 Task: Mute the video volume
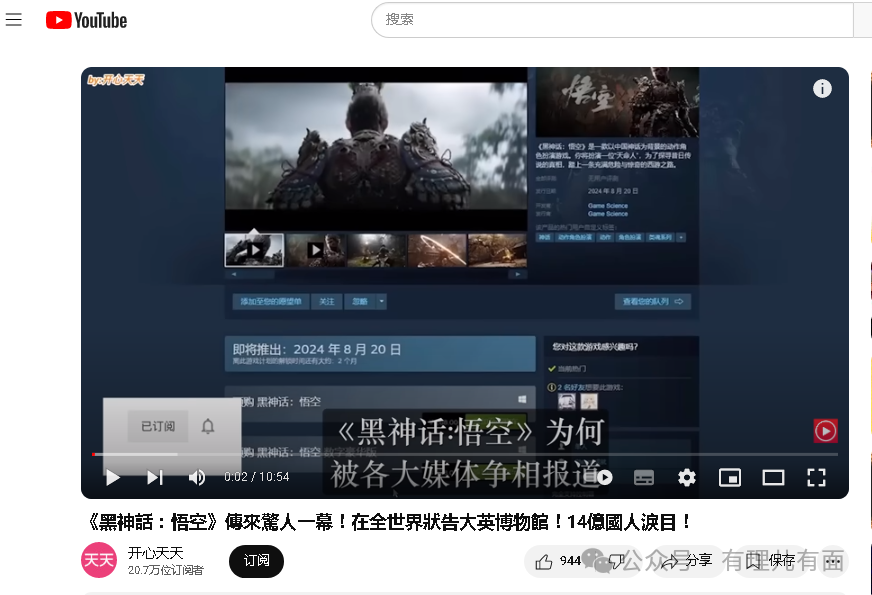coord(197,478)
